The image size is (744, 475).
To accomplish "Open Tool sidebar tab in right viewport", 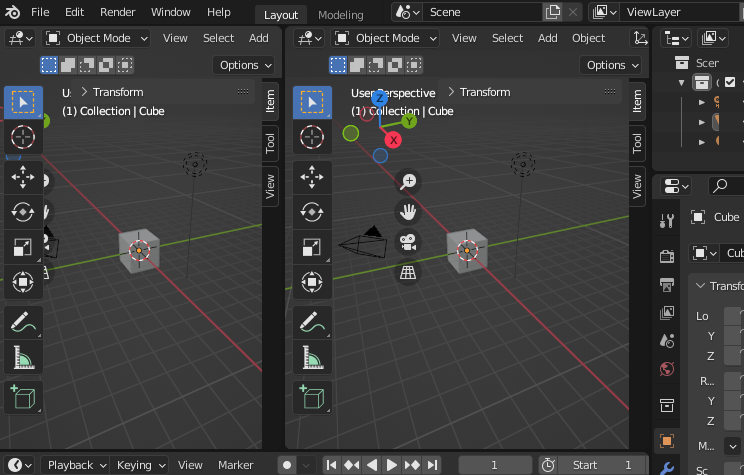I will [x=637, y=143].
